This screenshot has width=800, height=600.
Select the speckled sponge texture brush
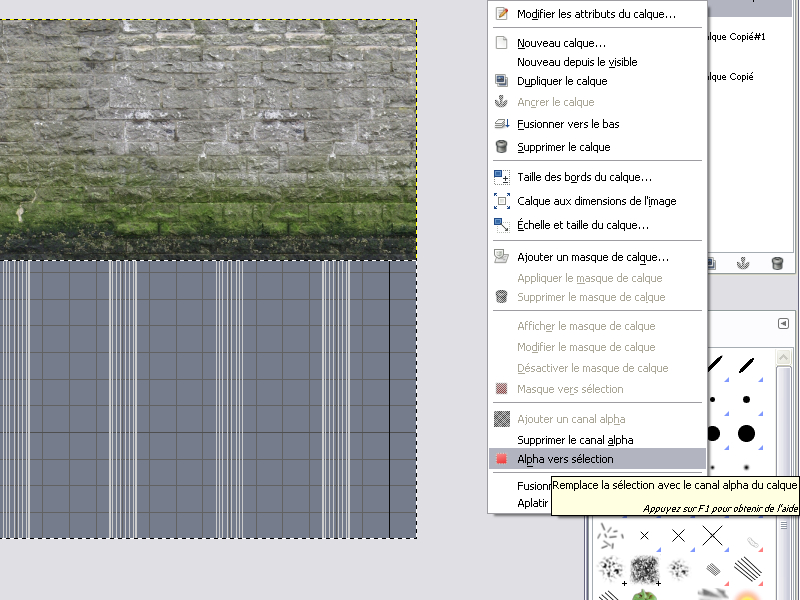(x=610, y=569)
